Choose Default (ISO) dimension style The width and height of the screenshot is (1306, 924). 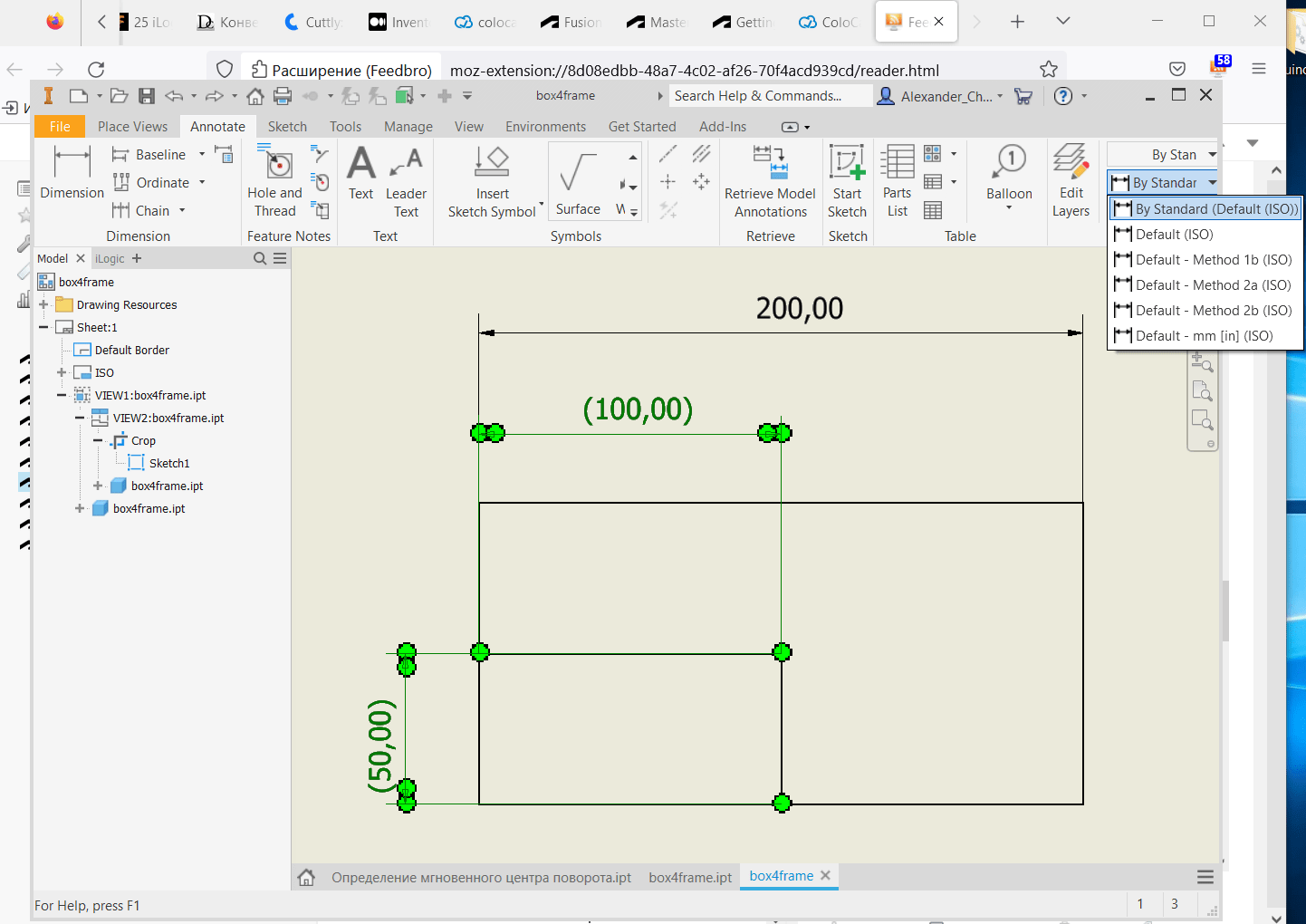coord(1205,235)
